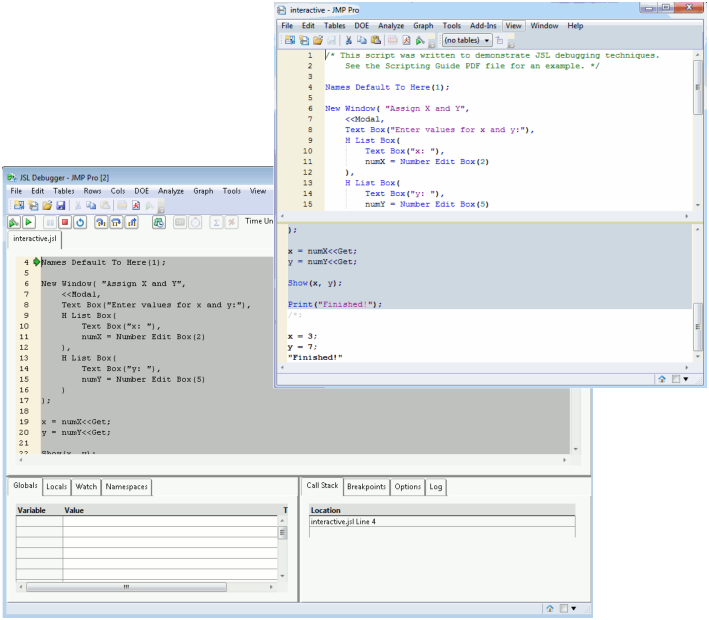Select the Watch tab
This screenshot has height=620, width=709.
[87, 486]
